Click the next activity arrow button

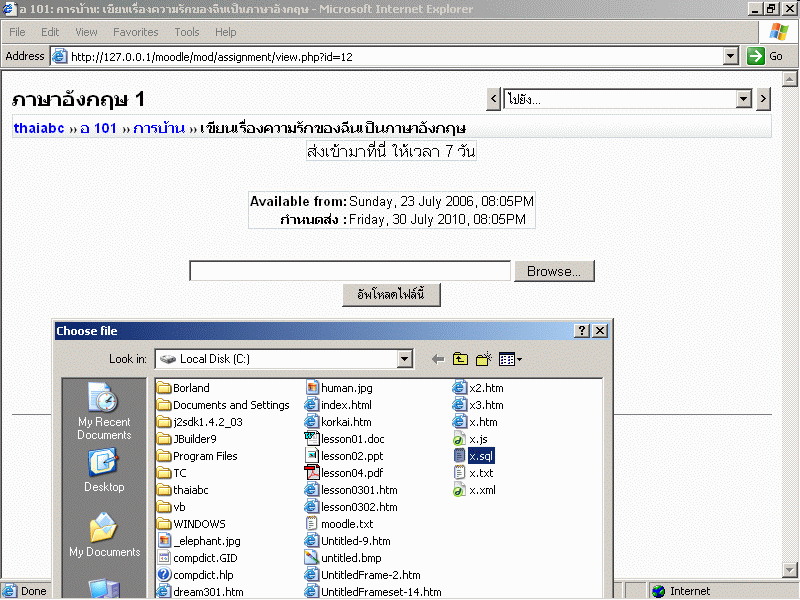pos(764,99)
